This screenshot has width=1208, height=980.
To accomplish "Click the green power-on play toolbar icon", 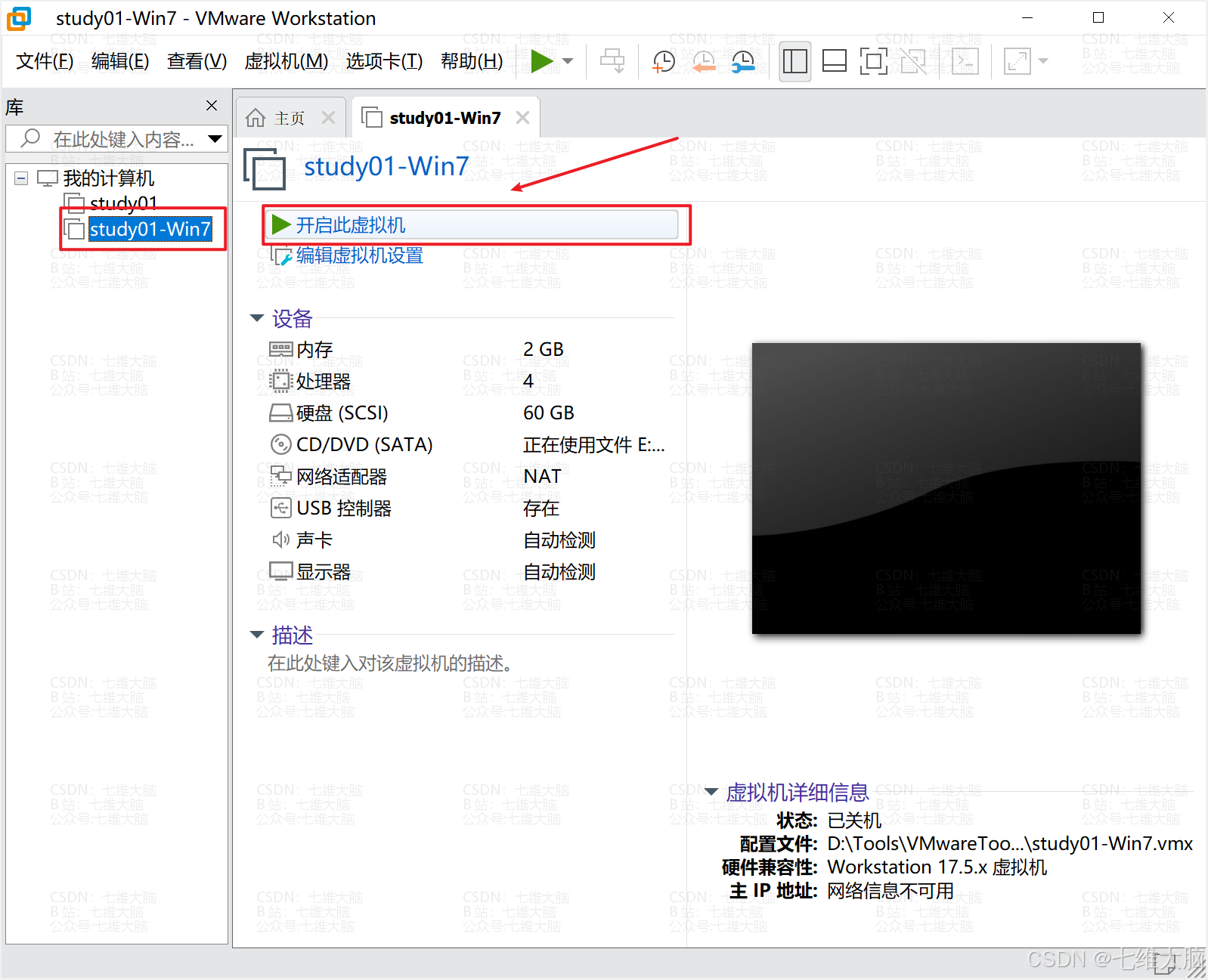I will [541, 61].
